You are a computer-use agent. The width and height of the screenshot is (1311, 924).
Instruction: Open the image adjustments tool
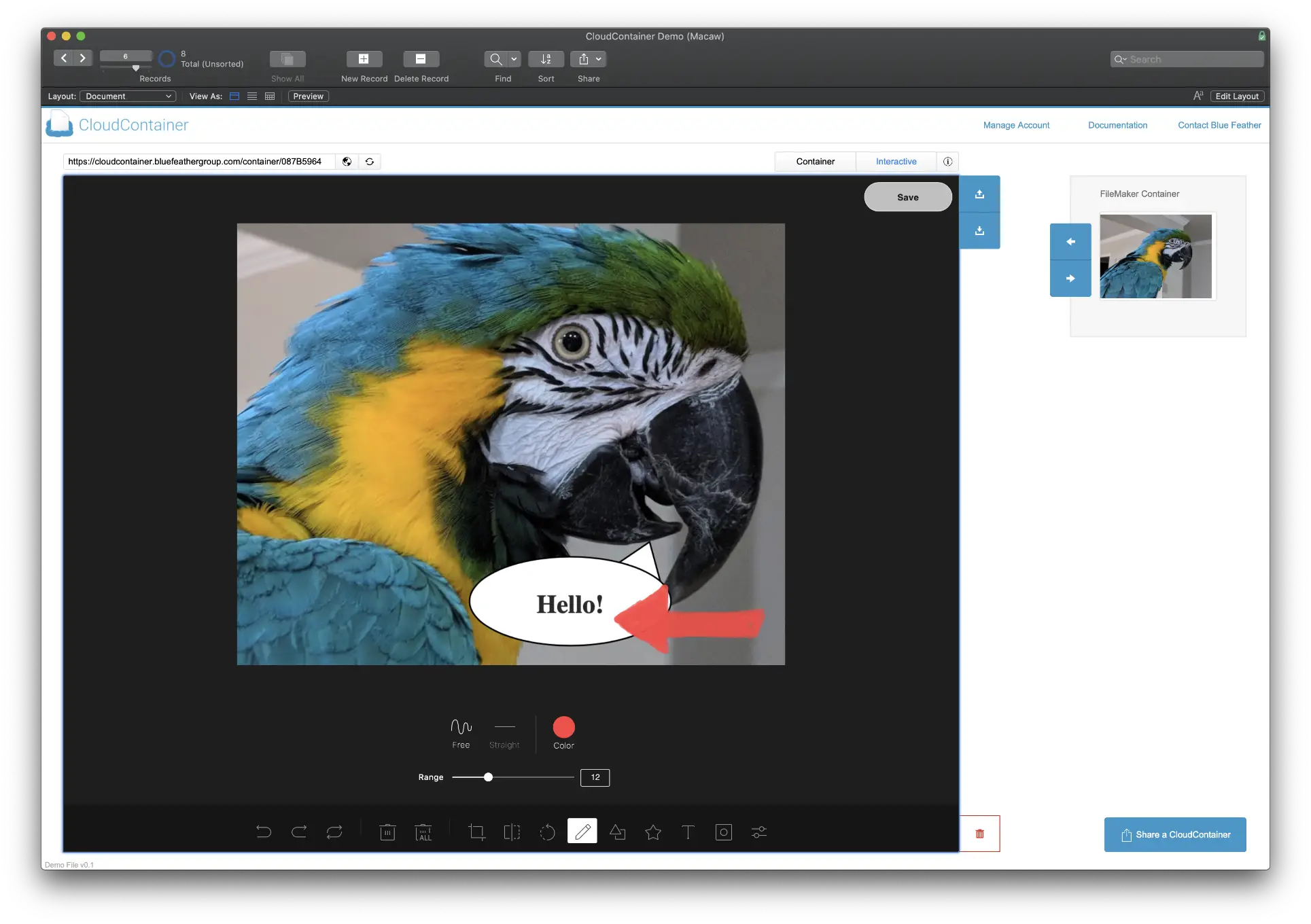point(758,832)
